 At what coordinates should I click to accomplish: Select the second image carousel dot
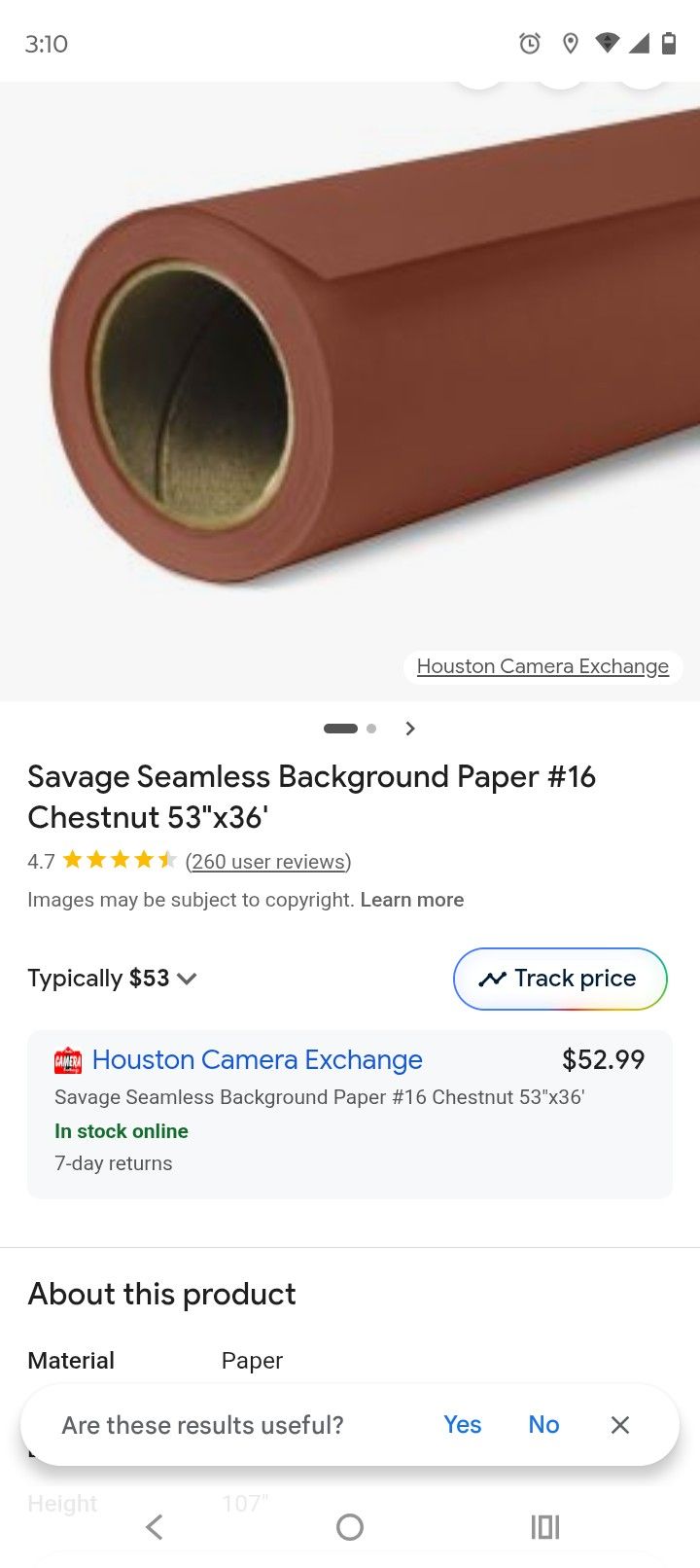(x=371, y=729)
